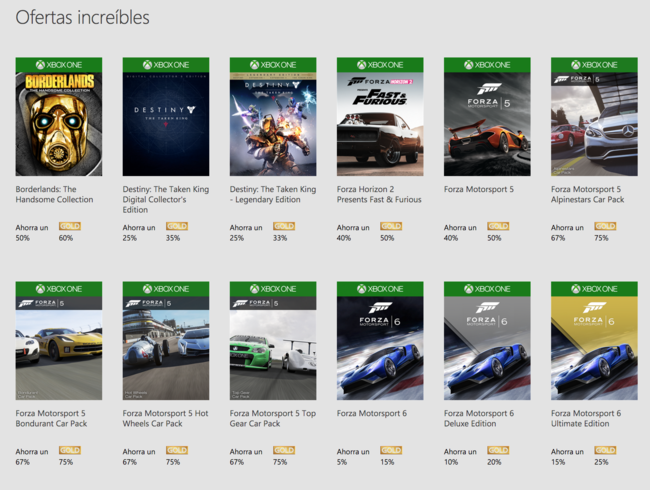Image resolution: width=650 pixels, height=490 pixels.
Task: Click Forza Horizon 2 Presents Fast & Furious title
Action: point(379,194)
